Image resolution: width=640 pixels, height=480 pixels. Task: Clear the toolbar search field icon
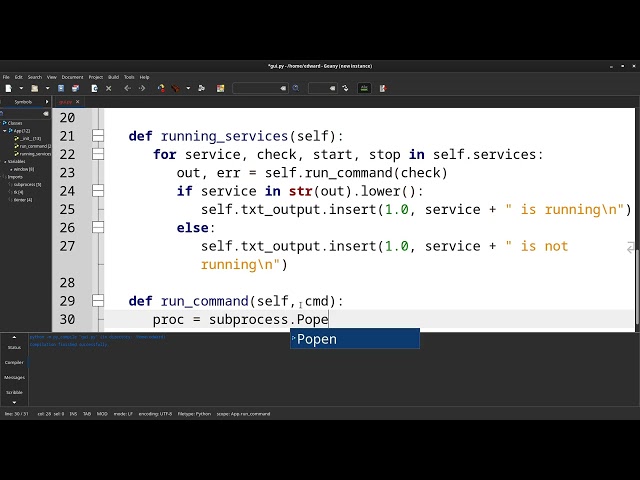tap(283, 88)
